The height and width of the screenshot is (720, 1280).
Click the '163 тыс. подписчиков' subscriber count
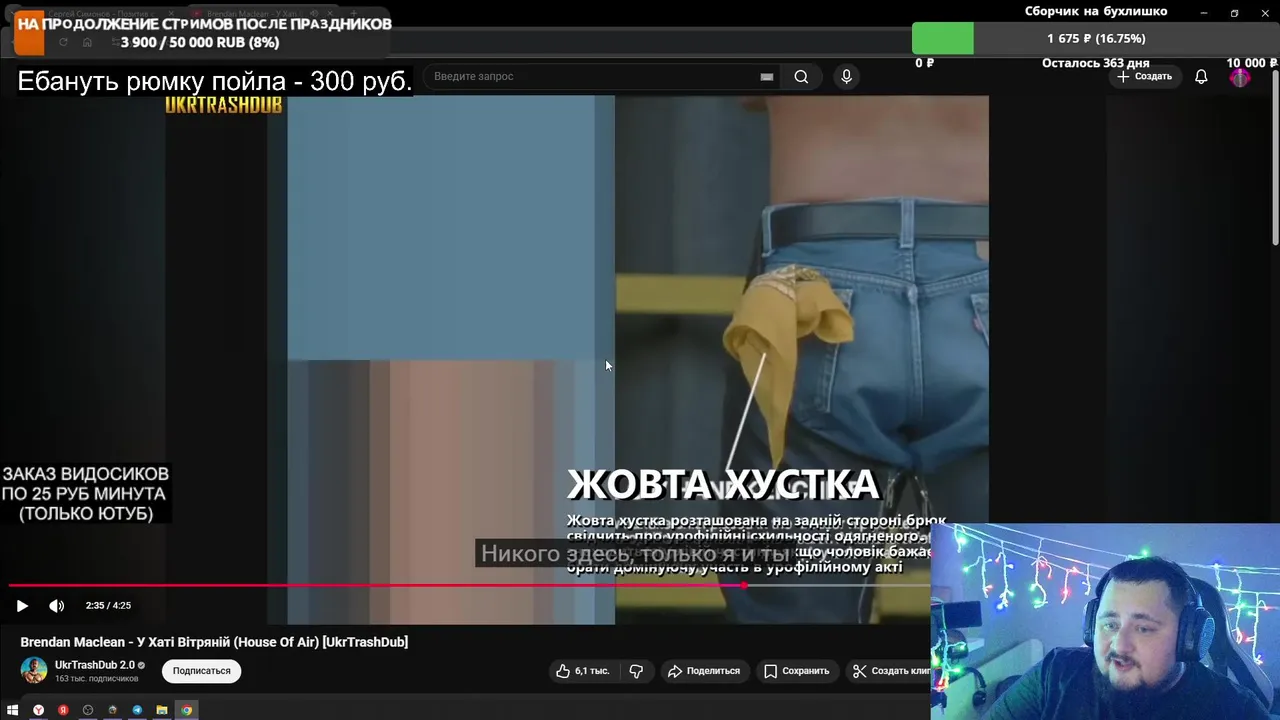tap(97, 679)
